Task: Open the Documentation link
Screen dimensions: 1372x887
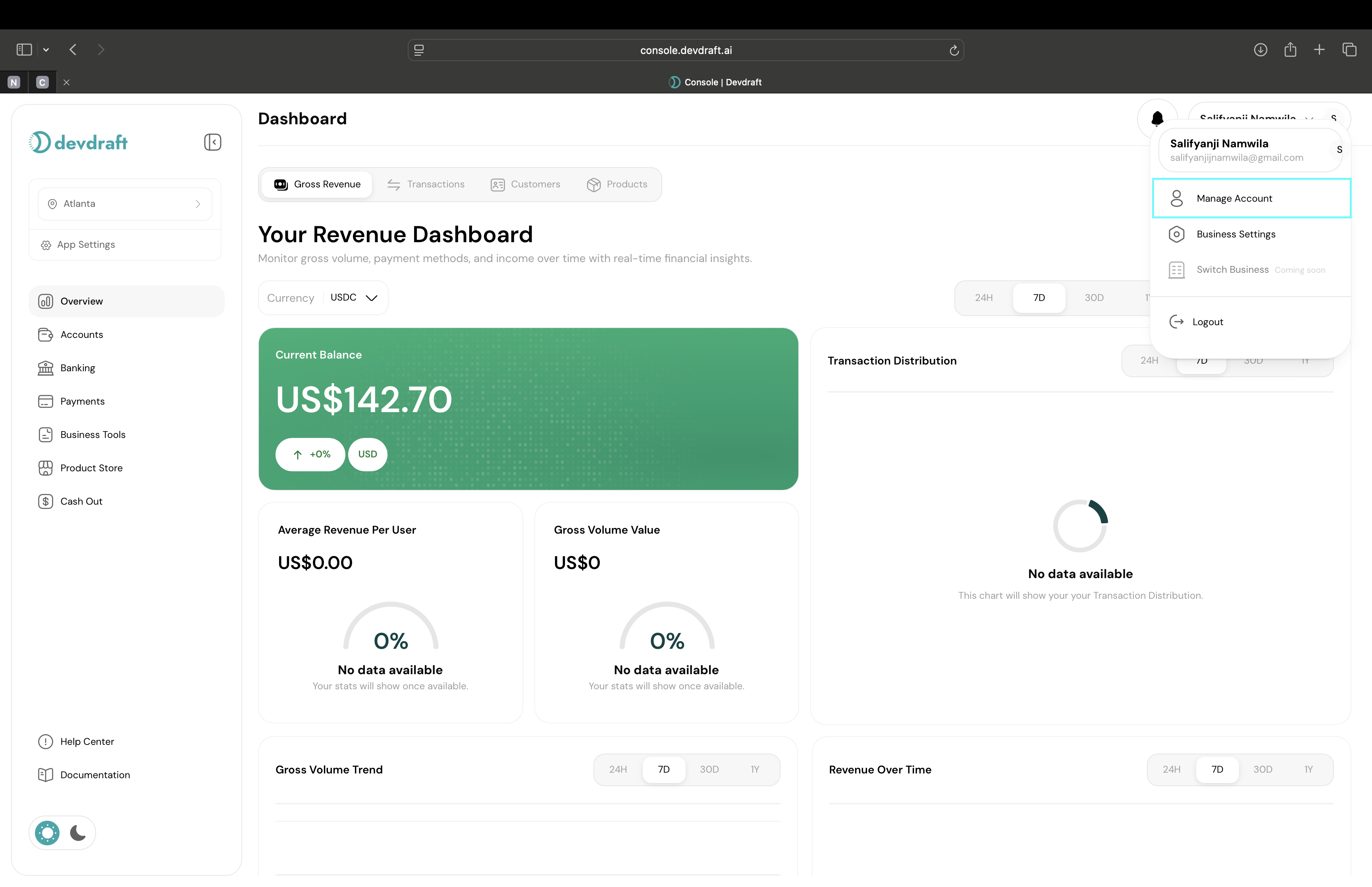Action: [95, 775]
